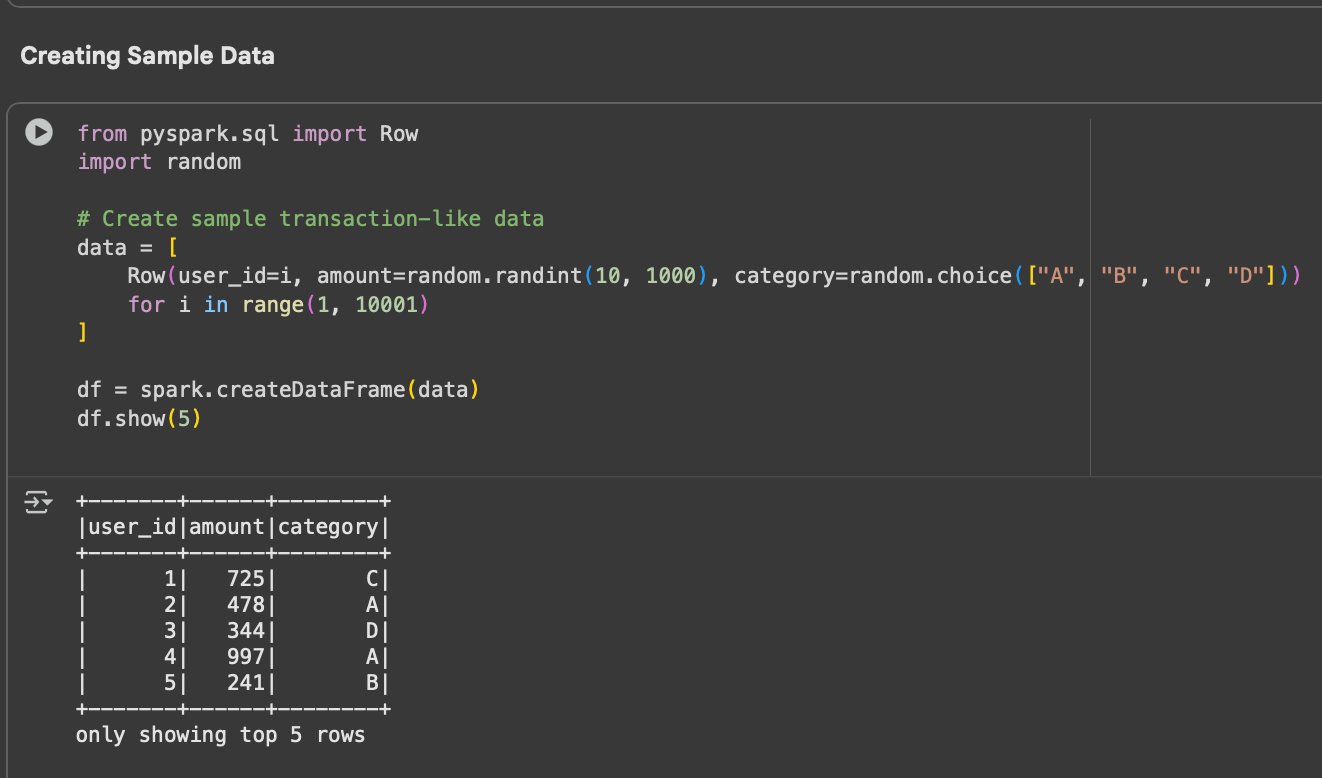Click the Creating Sample Data heading

coord(147,56)
